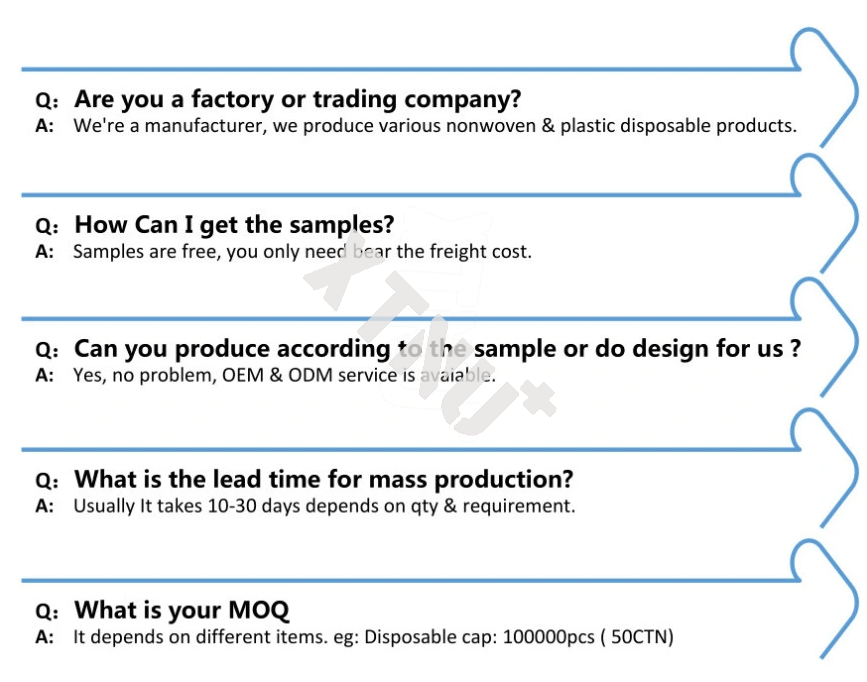Click the blue curved arrow beside the MOQ question

click(824, 599)
